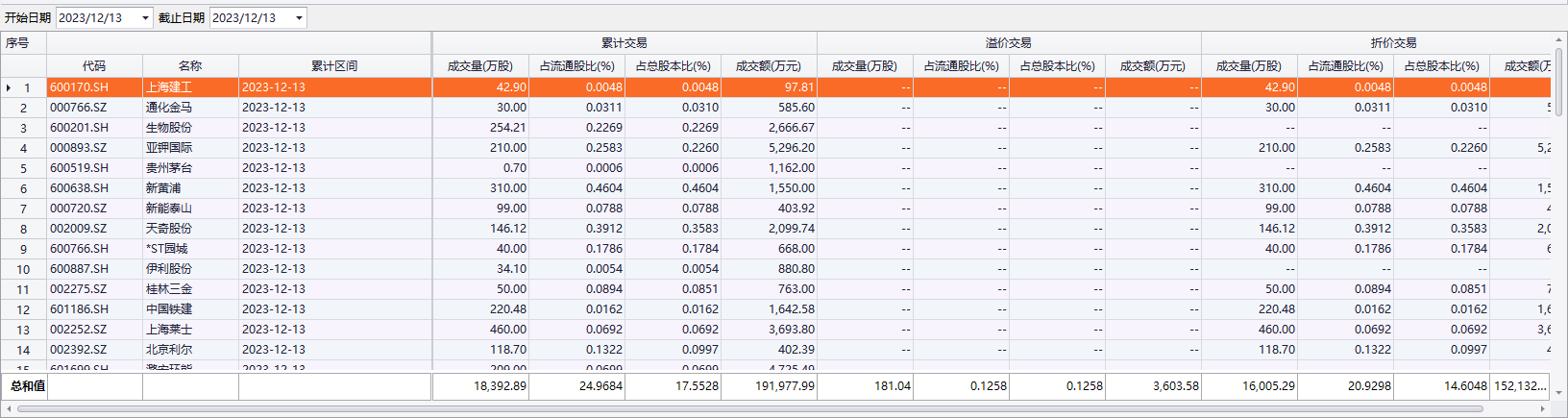
Task: Open the 开始日期 date dropdown
Action: pos(145,18)
